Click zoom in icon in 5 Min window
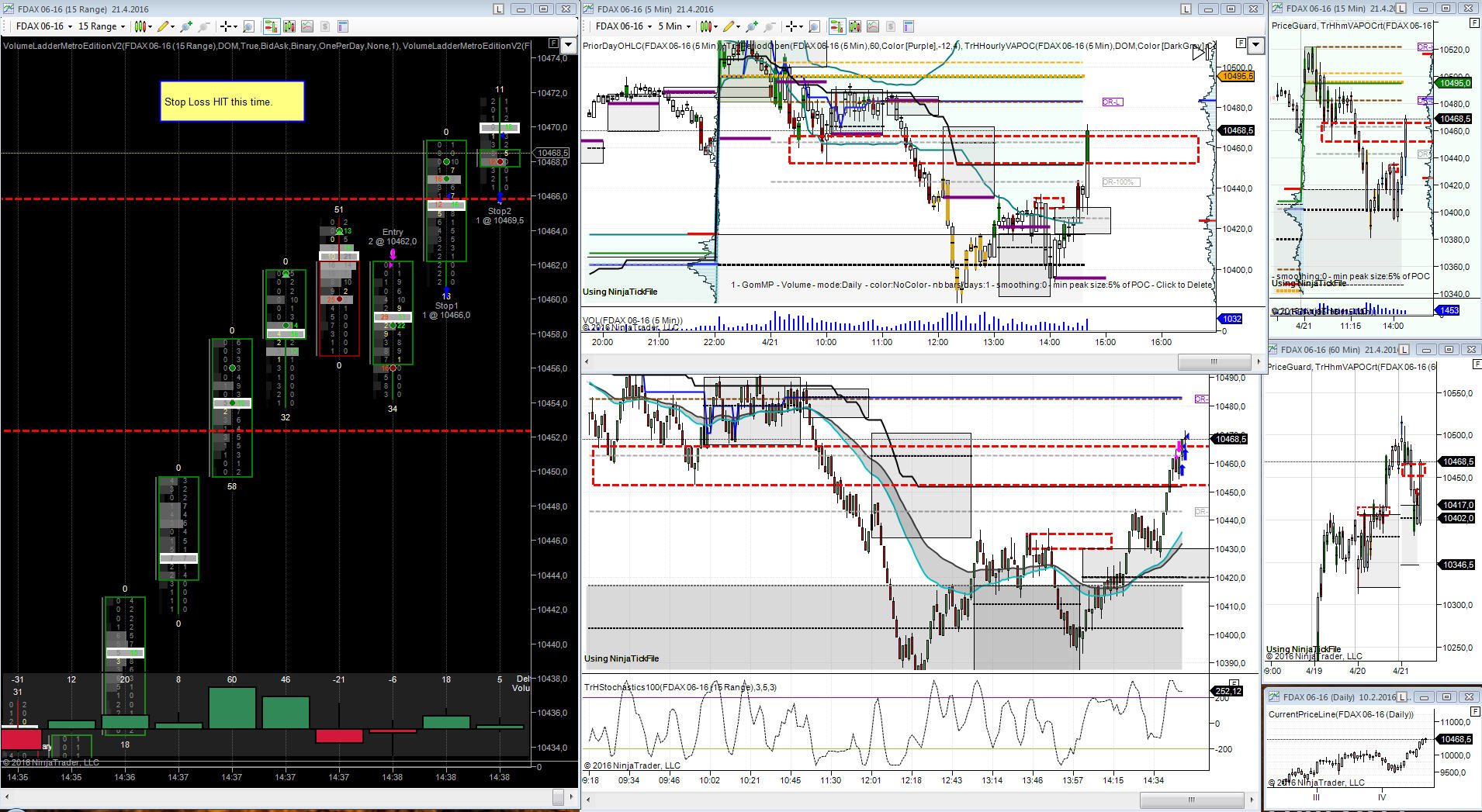The image size is (1482, 812). tap(751, 26)
